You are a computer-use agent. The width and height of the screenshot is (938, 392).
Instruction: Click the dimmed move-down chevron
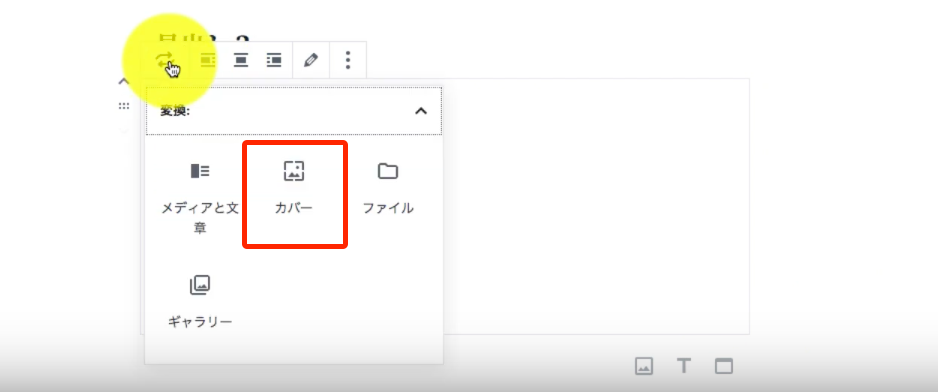pos(124,130)
